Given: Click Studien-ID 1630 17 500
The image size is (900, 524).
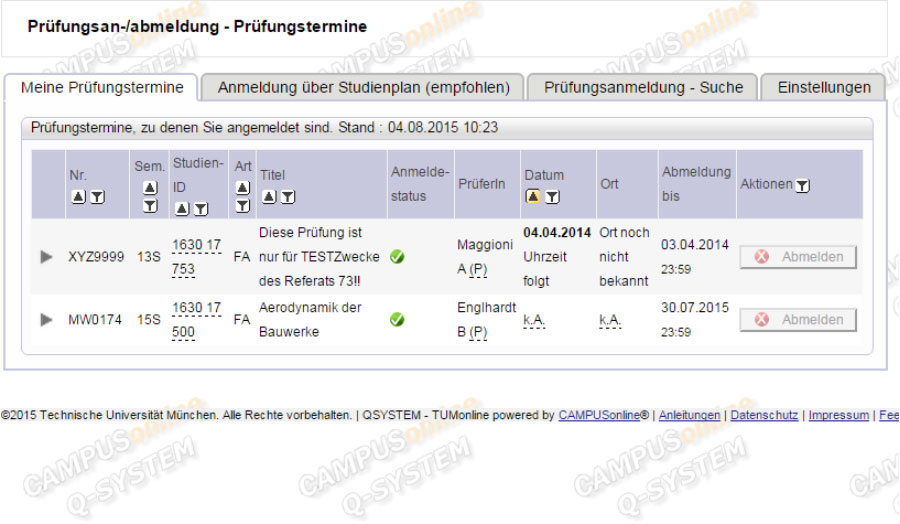Looking at the screenshot, I should [x=196, y=320].
